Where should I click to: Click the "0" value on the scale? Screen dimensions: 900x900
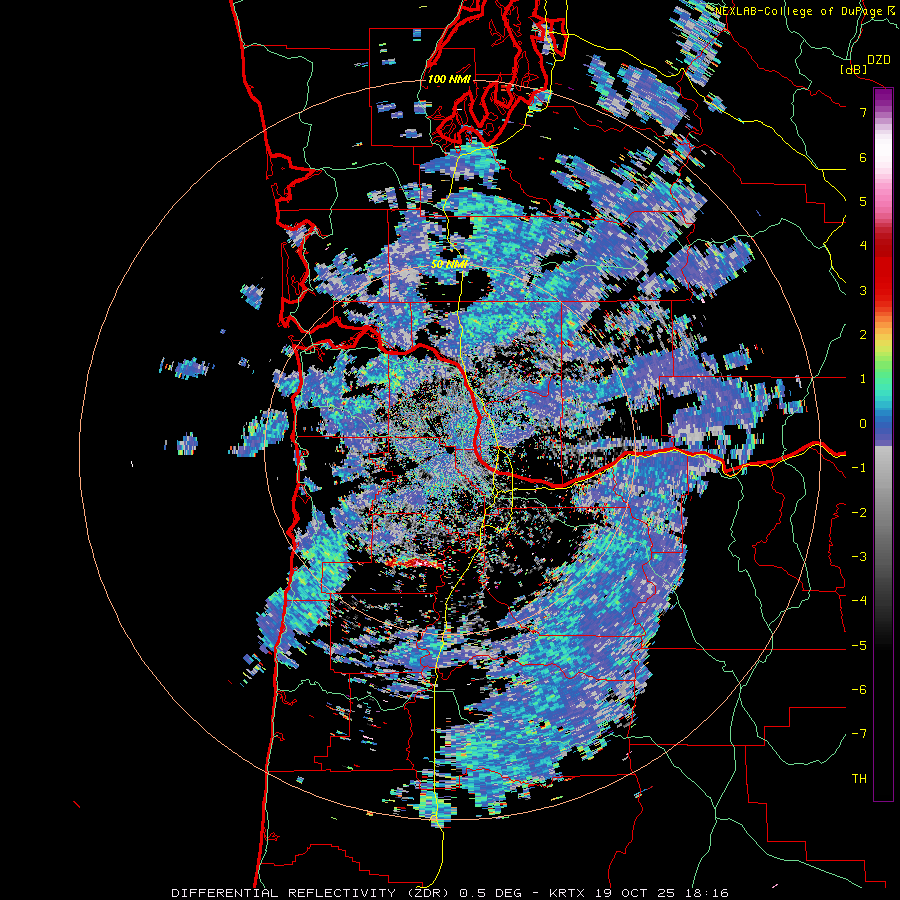pyautogui.click(x=863, y=424)
